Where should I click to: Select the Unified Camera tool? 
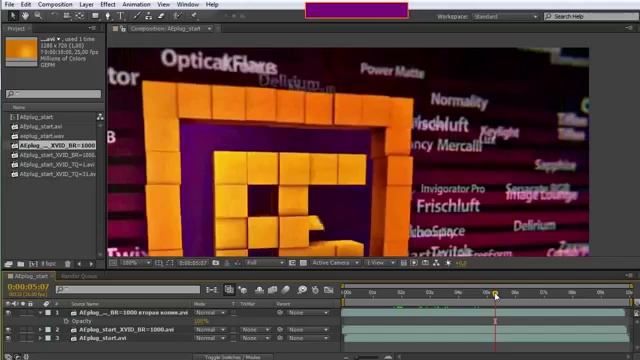pyautogui.click(x=67, y=16)
